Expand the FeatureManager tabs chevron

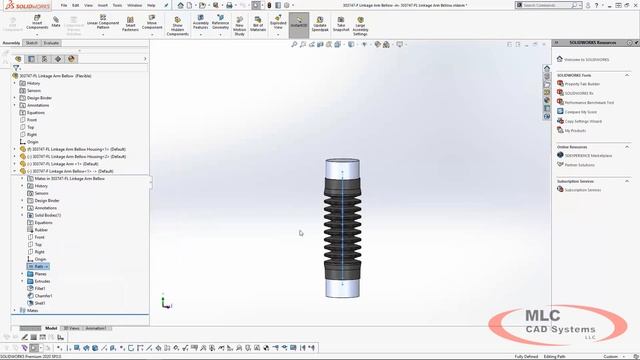click(145, 59)
